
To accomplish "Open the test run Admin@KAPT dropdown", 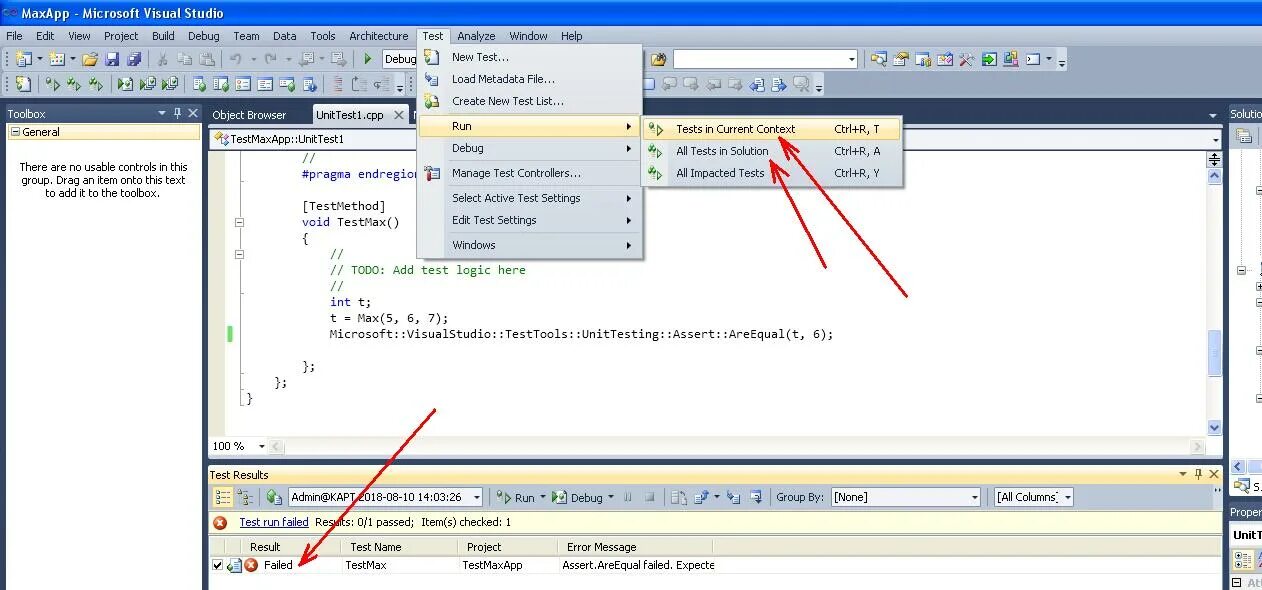I will (x=477, y=497).
